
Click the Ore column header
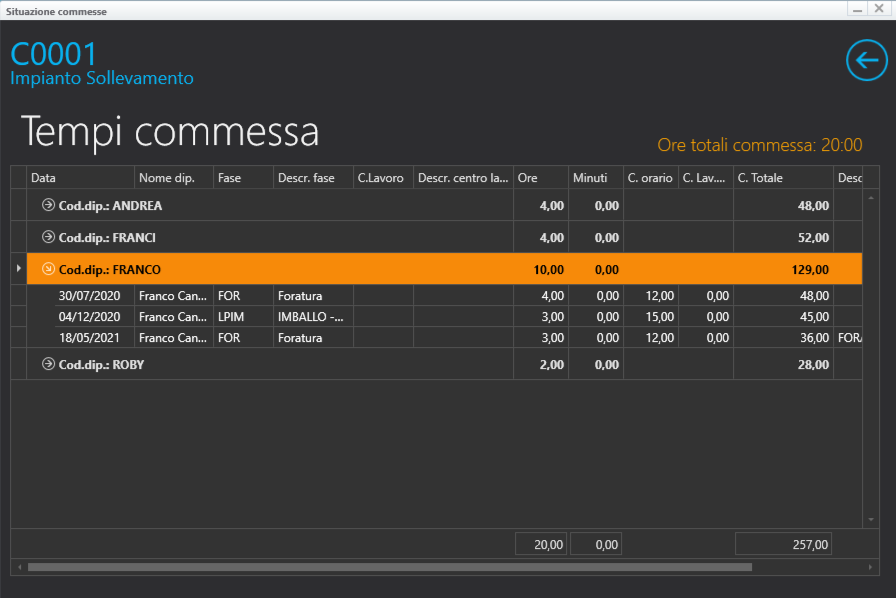(x=540, y=178)
